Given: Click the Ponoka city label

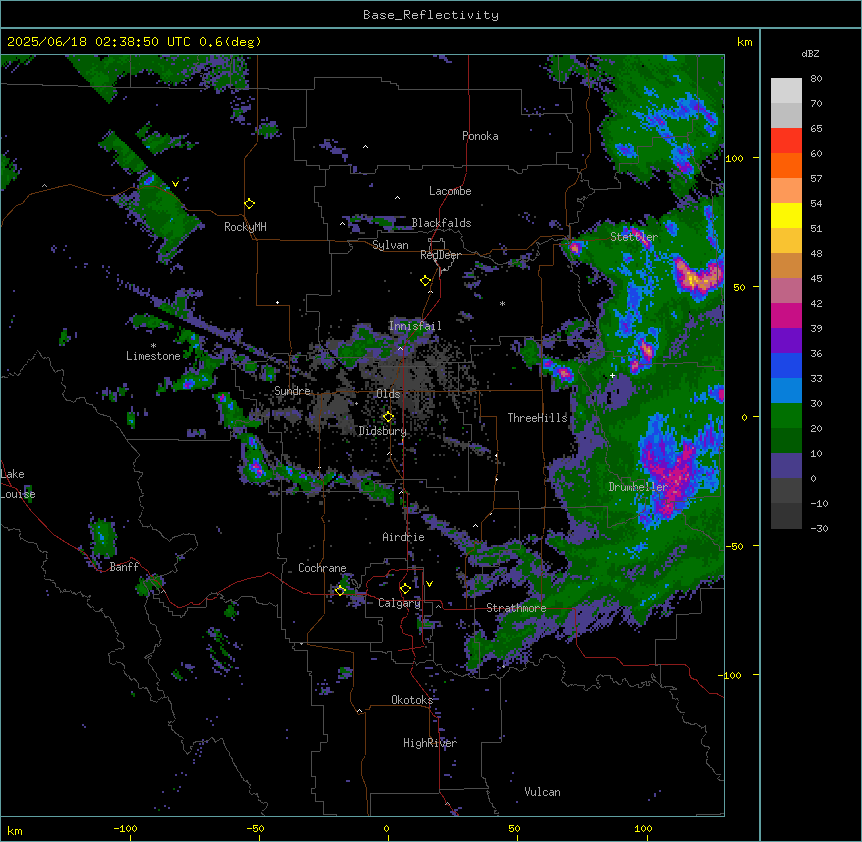Looking at the screenshot, I should [480, 136].
